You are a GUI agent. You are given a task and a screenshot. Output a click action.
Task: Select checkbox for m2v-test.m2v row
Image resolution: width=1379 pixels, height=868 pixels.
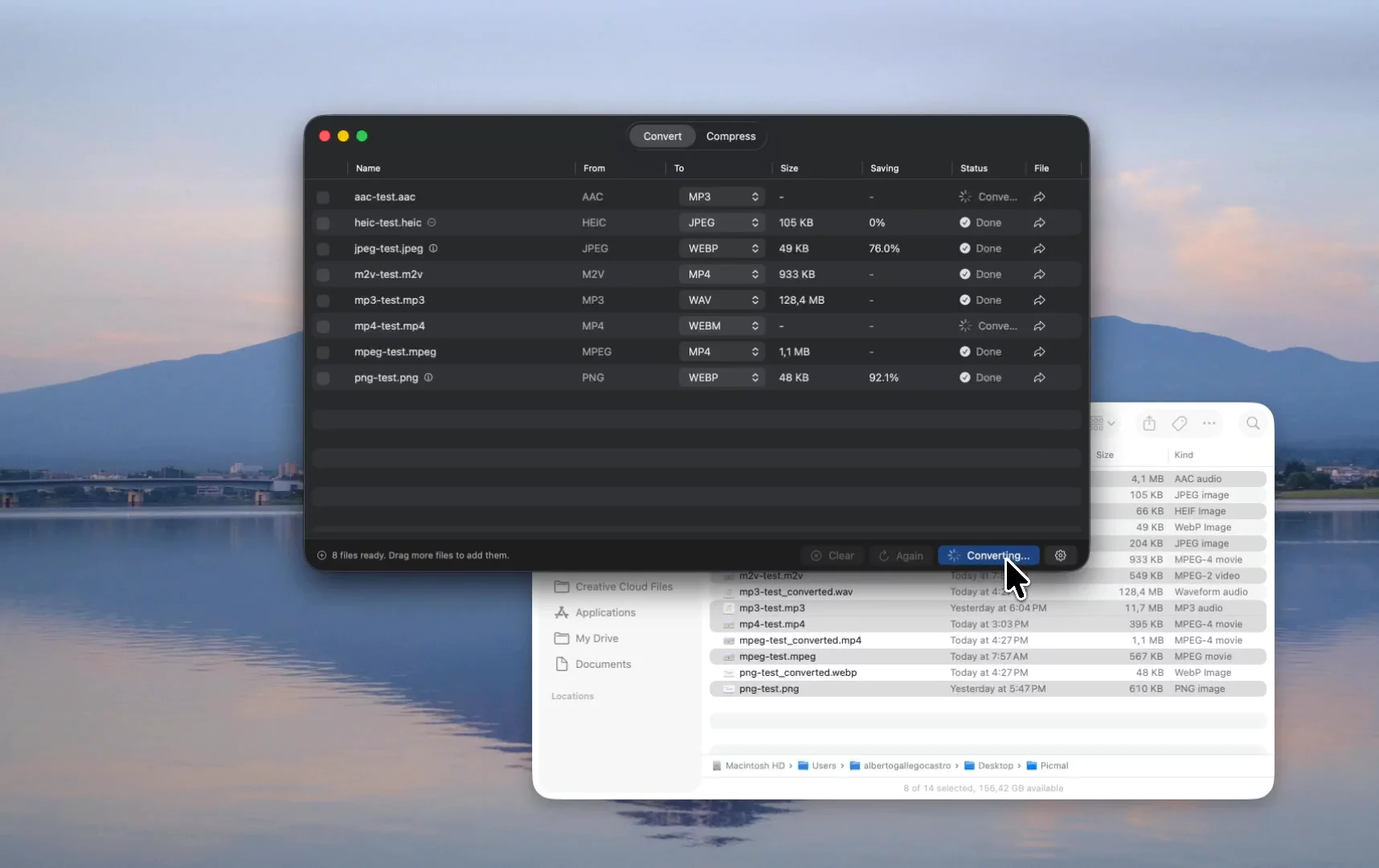[323, 275]
